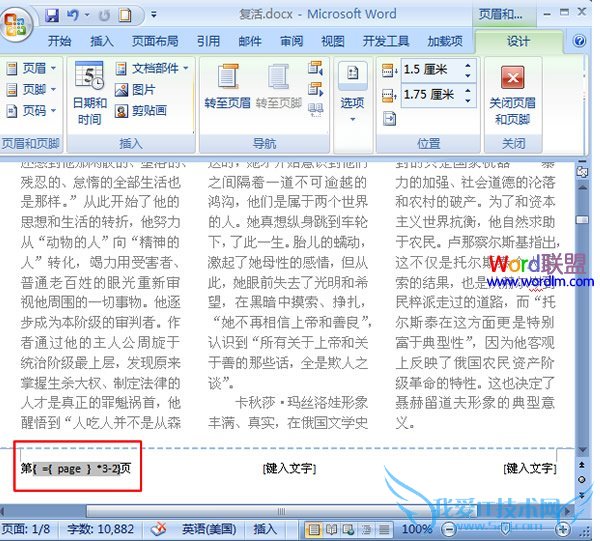Insert 日期和时间 date and time
Image resolution: width=600 pixels, height=541 pixels.
(90, 93)
